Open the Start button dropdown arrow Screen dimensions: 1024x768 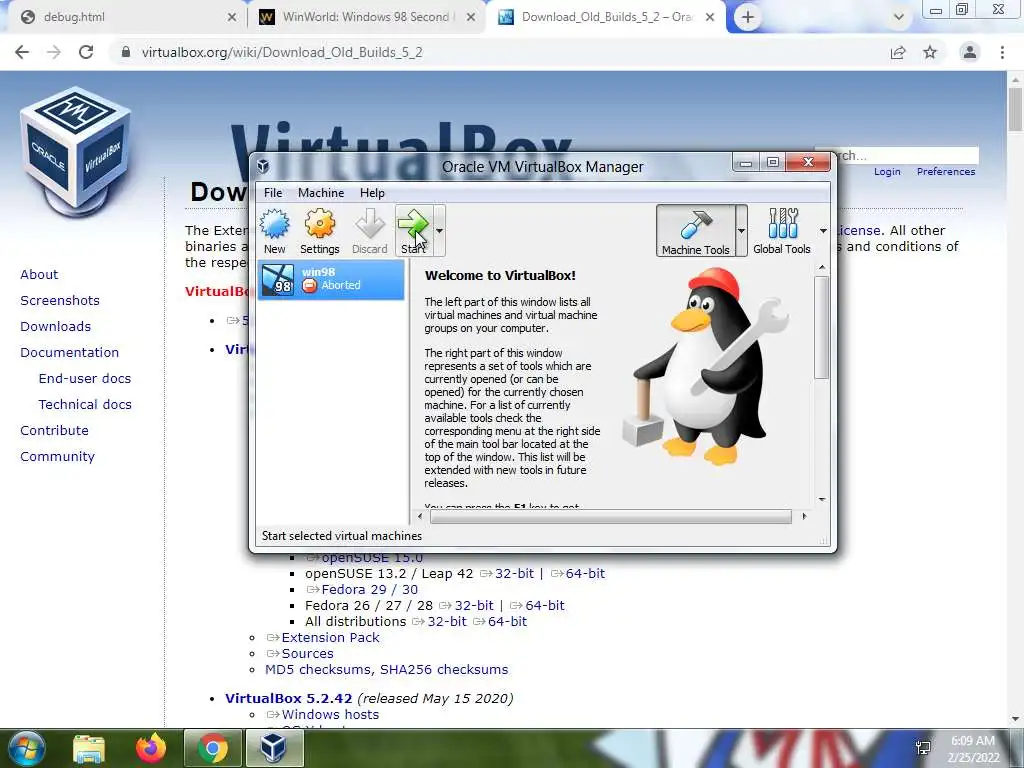point(440,231)
